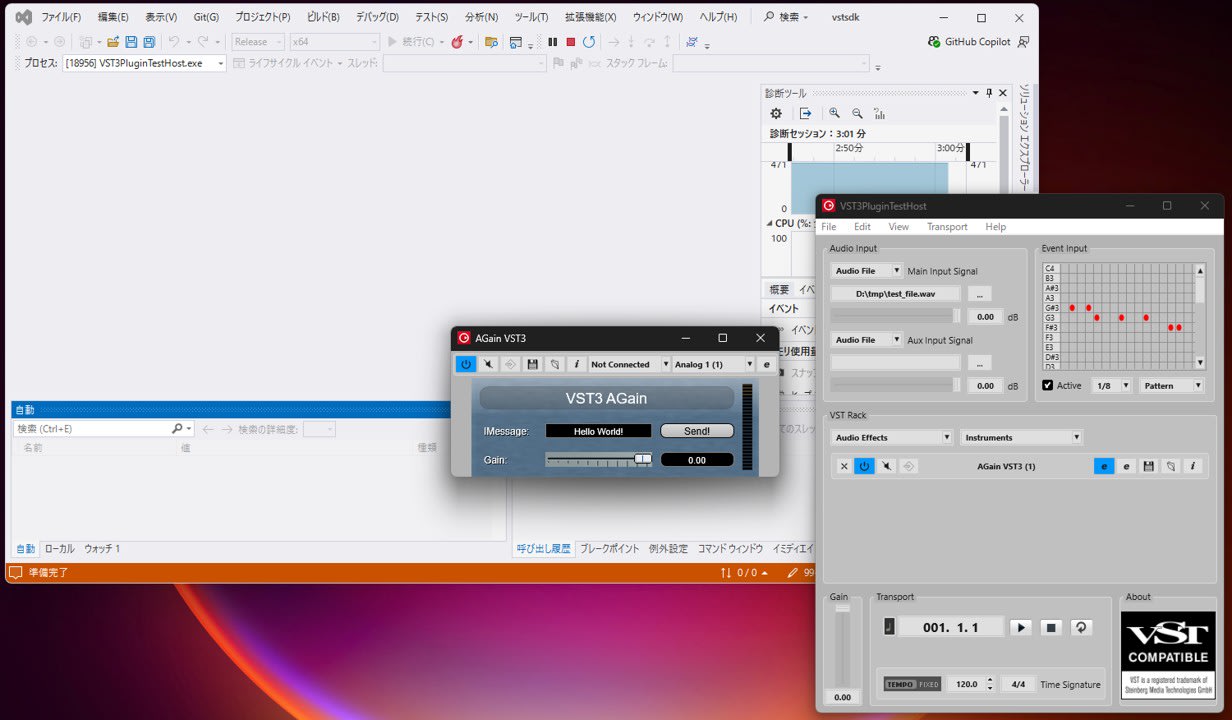Toggle power state of AGain in VST Rack
Image resolution: width=1232 pixels, height=720 pixels.
click(864, 466)
